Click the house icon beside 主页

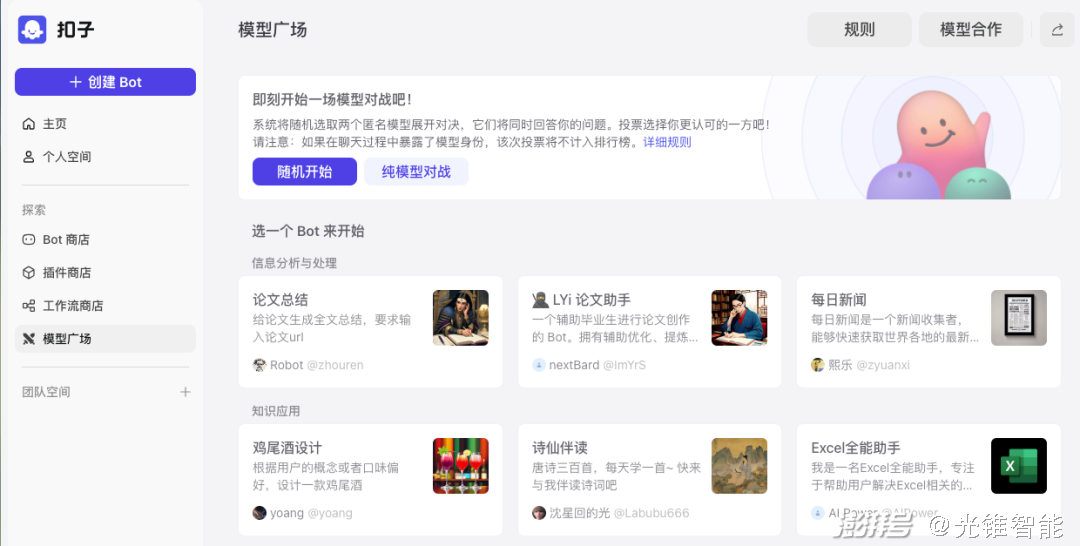click(x=28, y=124)
